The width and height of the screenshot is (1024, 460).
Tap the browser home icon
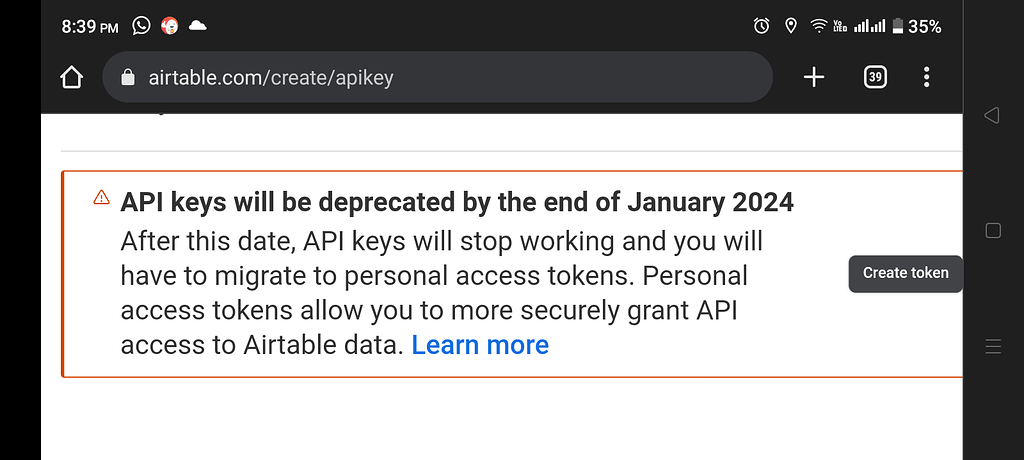pos(71,78)
